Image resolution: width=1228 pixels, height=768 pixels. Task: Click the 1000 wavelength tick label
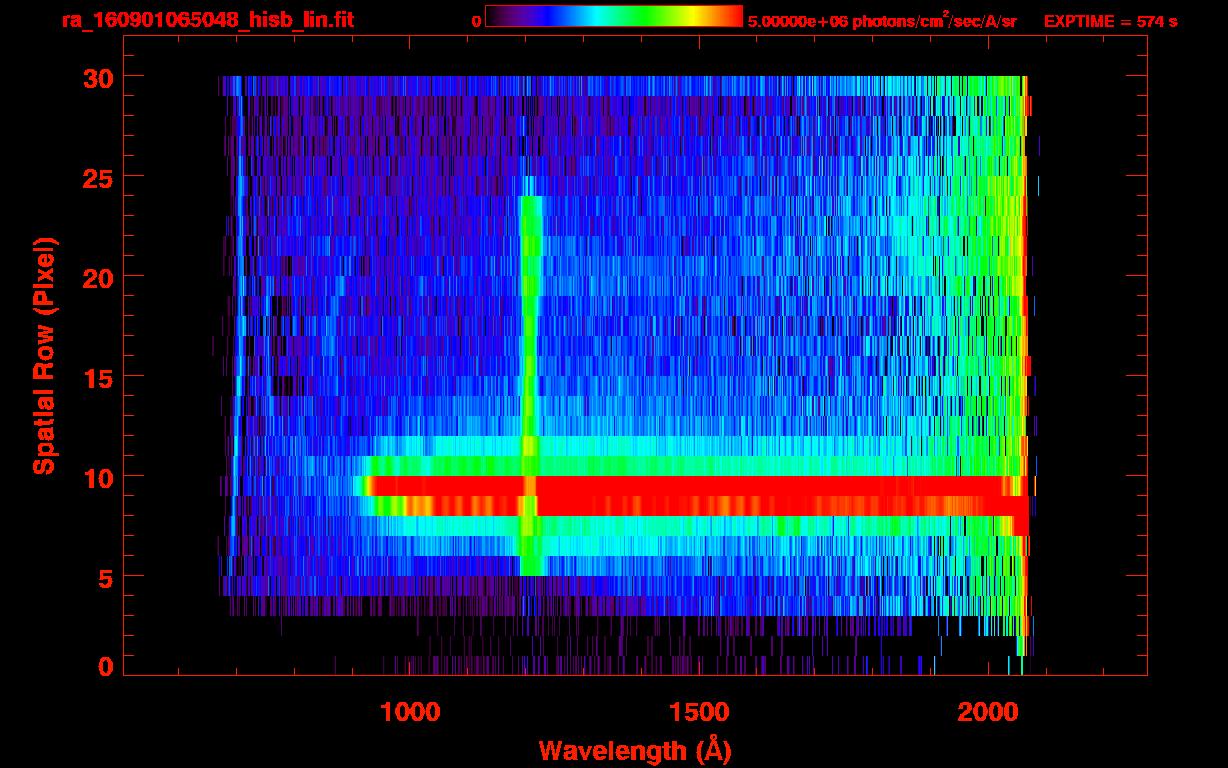pos(410,712)
